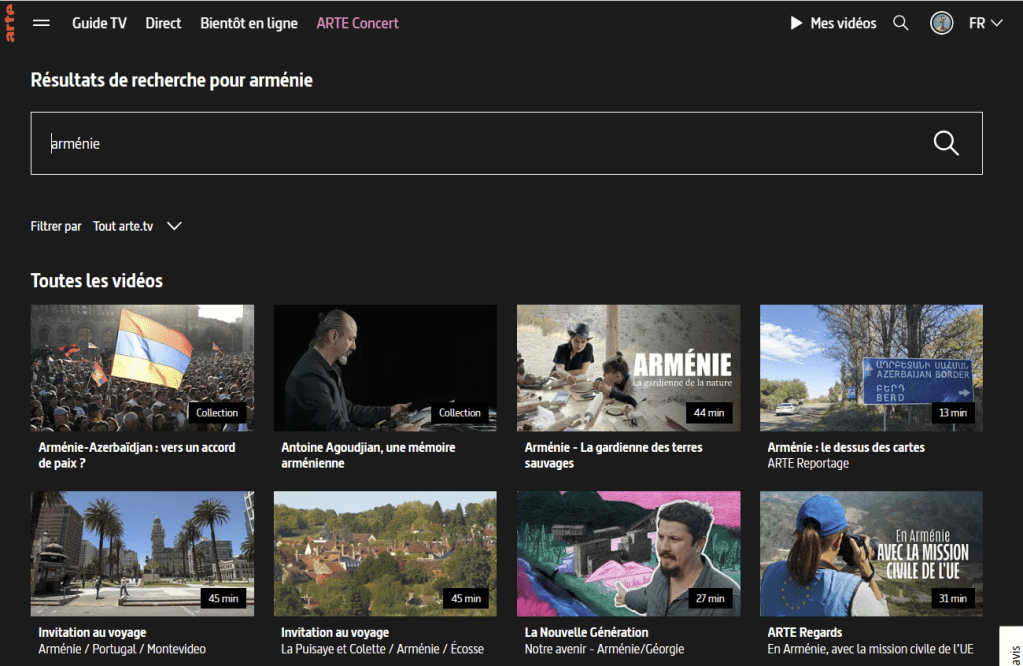Image resolution: width=1023 pixels, height=666 pixels.
Task: Open the hamburger menu
Action: [x=41, y=23]
